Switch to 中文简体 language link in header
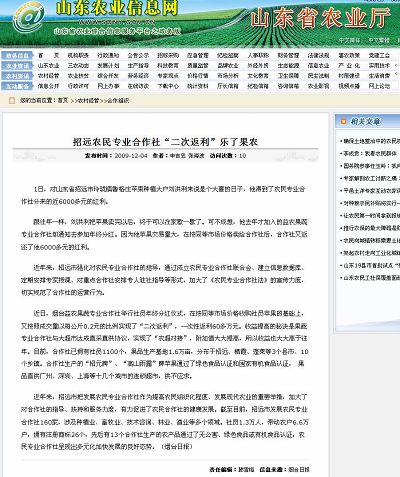This screenshot has width=400, height=477. point(350,40)
